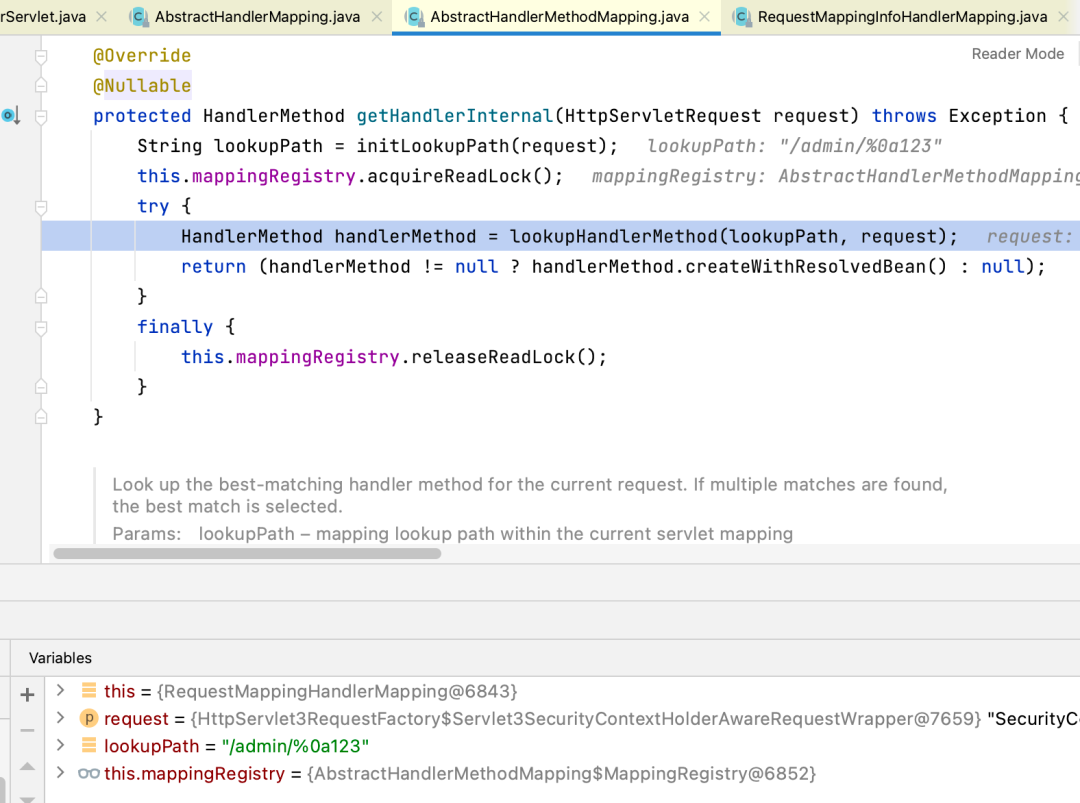Toggle fold marker at @Override annotation

(41, 57)
